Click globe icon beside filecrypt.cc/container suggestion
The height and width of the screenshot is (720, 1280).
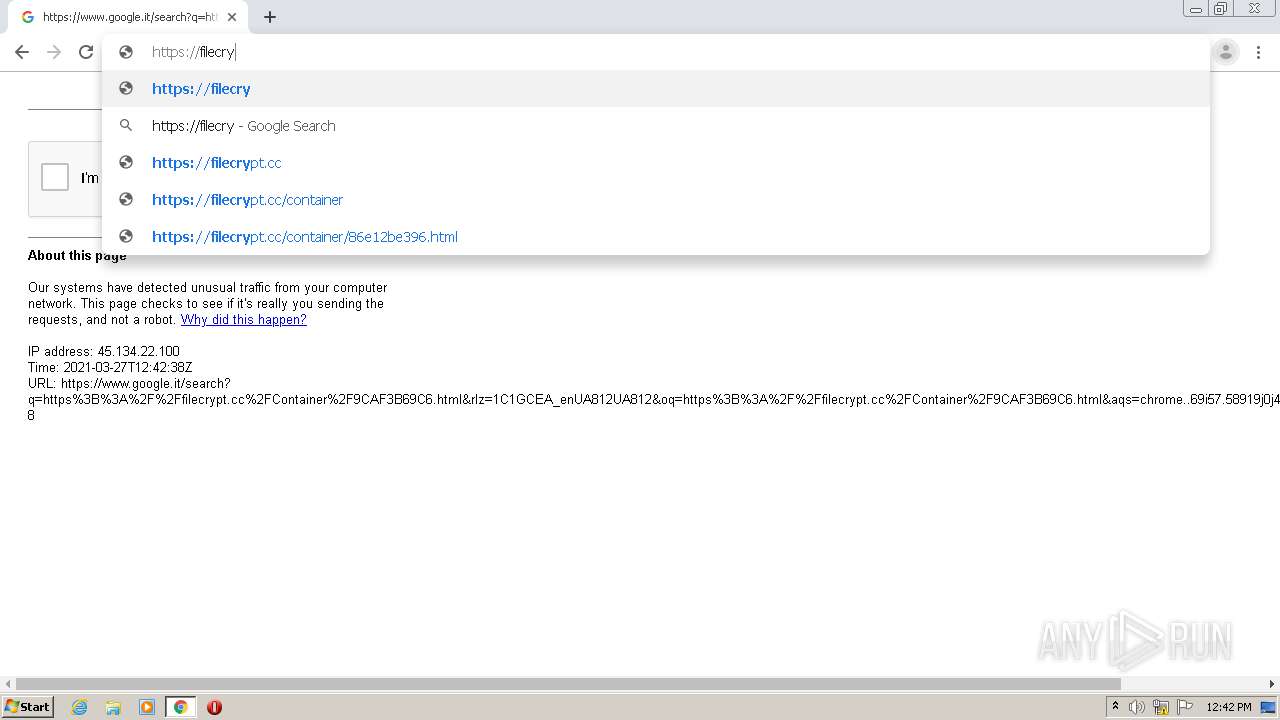[x=126, y=199]
